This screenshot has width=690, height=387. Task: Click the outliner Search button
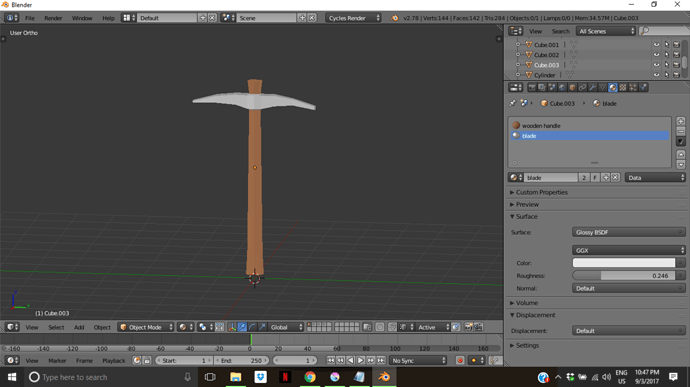(560, 31)
